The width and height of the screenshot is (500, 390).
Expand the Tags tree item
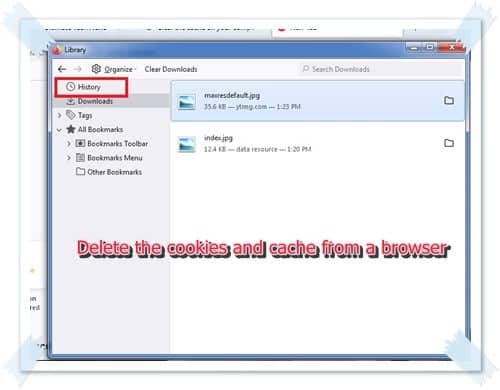coord(59,115)
